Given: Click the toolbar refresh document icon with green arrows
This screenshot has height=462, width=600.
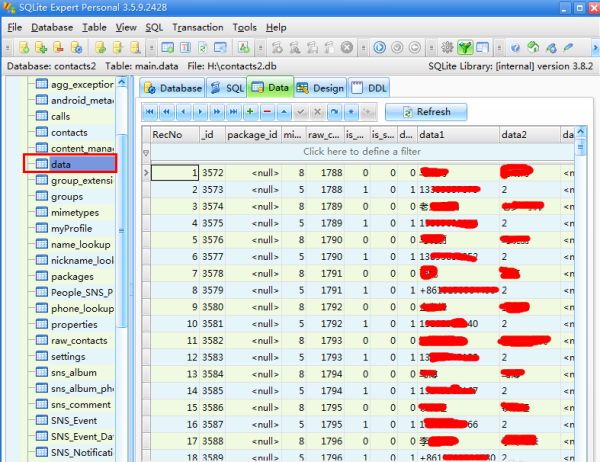Looking at the screenshot, I should pos(203,47).
